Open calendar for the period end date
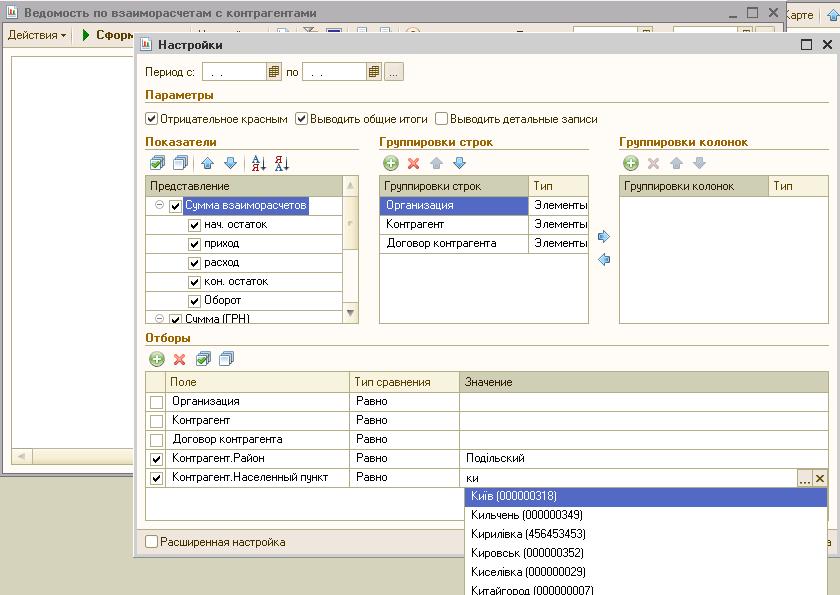Screen dimensions: 840x595 click(x=374, y=72)
